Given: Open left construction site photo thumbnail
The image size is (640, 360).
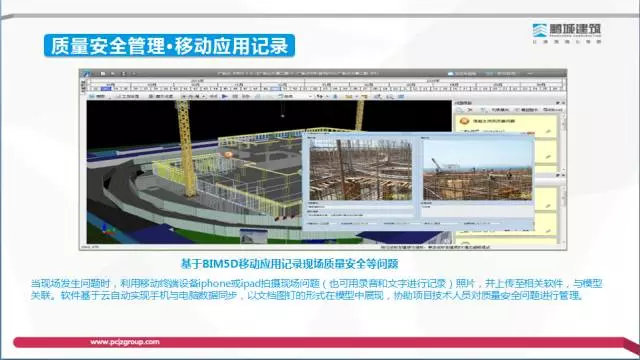Looking at the screenshot, I should pyautogui.click(x=360, y=170).
